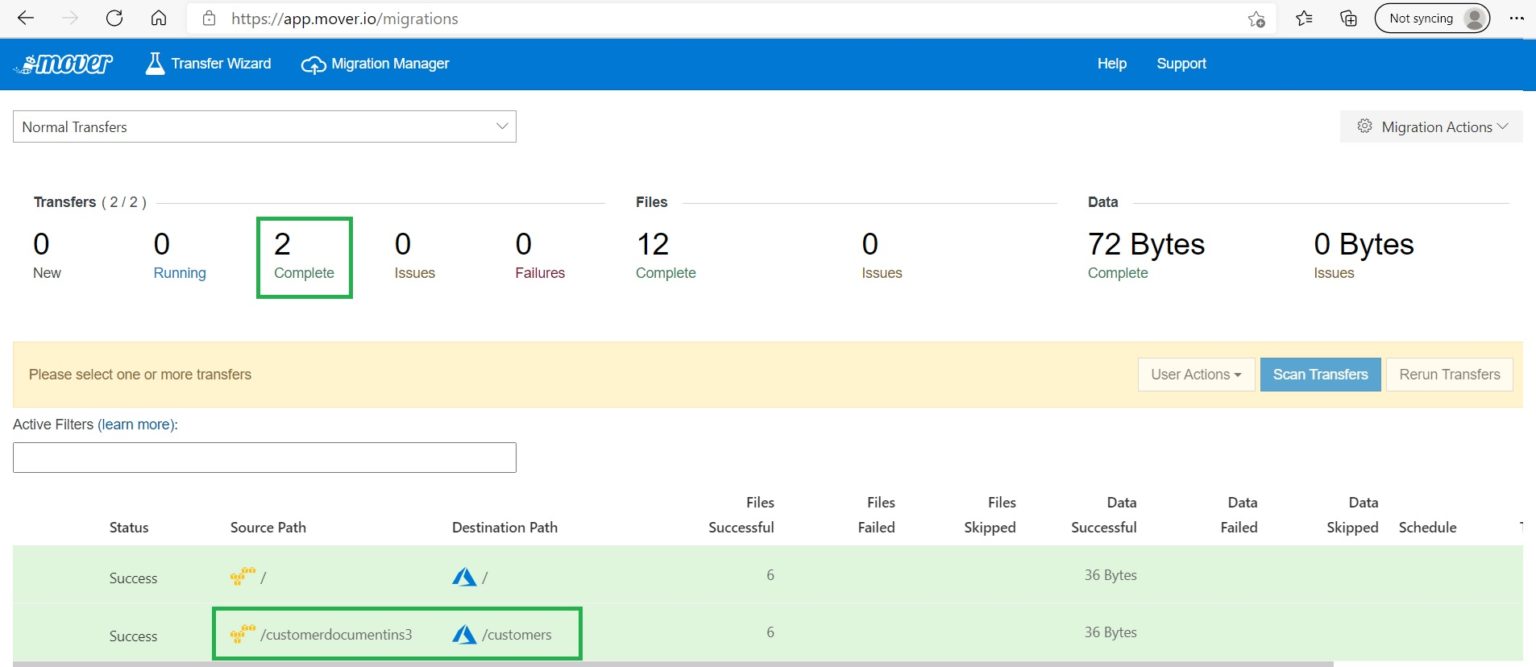Filter by Complete transfers count
Image resolution: width=1536 pixels, height=667 pixels.
point(304,256)
